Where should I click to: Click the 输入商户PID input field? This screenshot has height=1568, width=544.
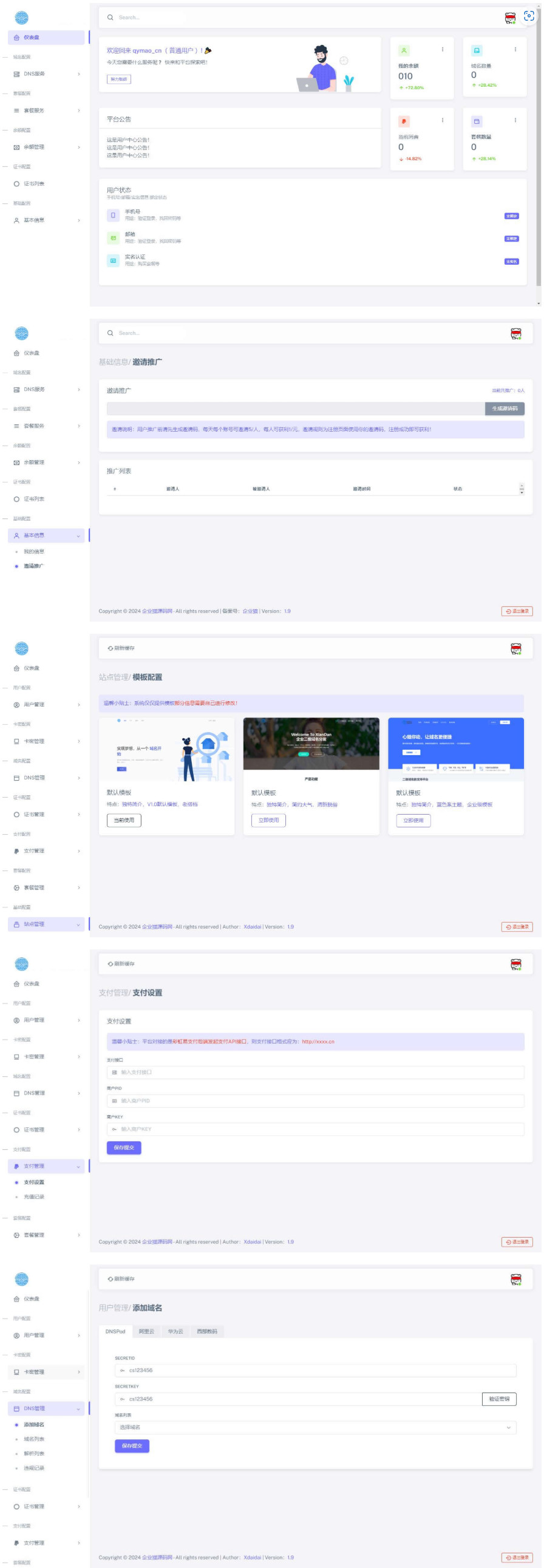point(315,1101)
